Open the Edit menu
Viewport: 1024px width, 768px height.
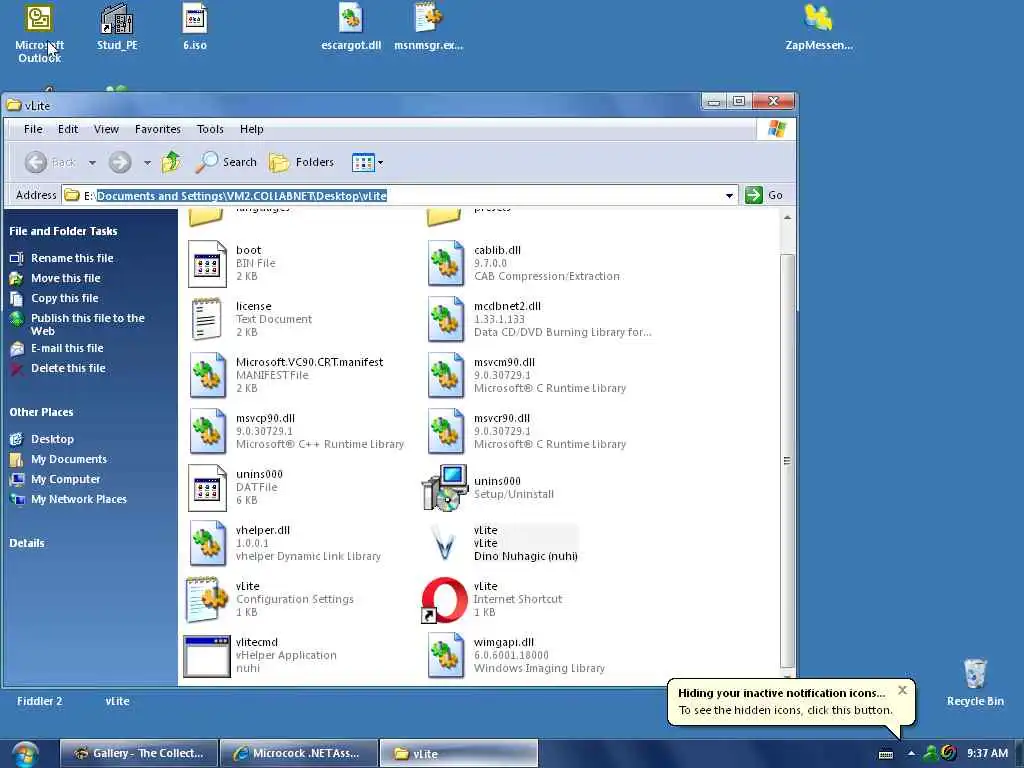(68, 129)
